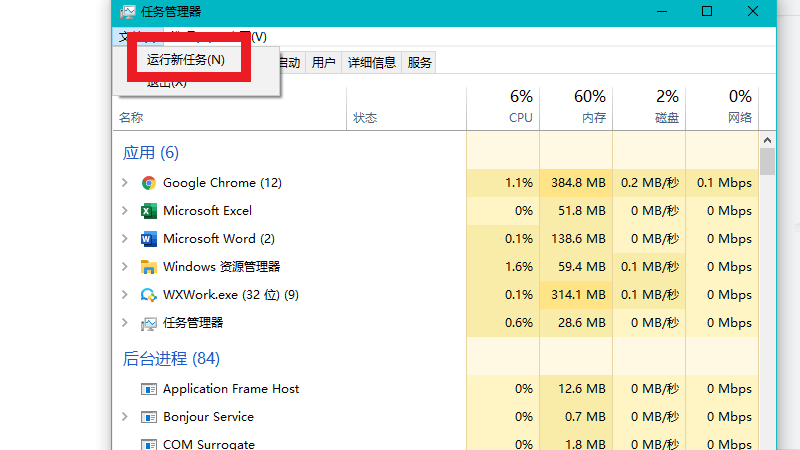This screenshot has width=800, height=450.
Task: Select the Windows 资源管理器 folder icon
Action: (x=149, y=267)
